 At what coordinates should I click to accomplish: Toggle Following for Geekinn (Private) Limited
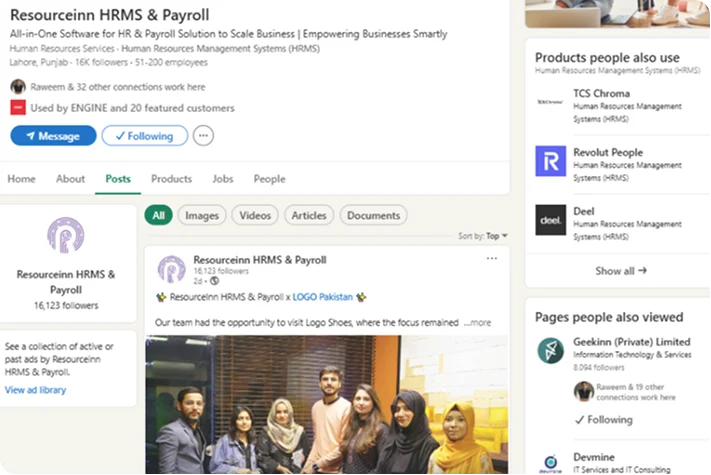click(x=603, y=420)
